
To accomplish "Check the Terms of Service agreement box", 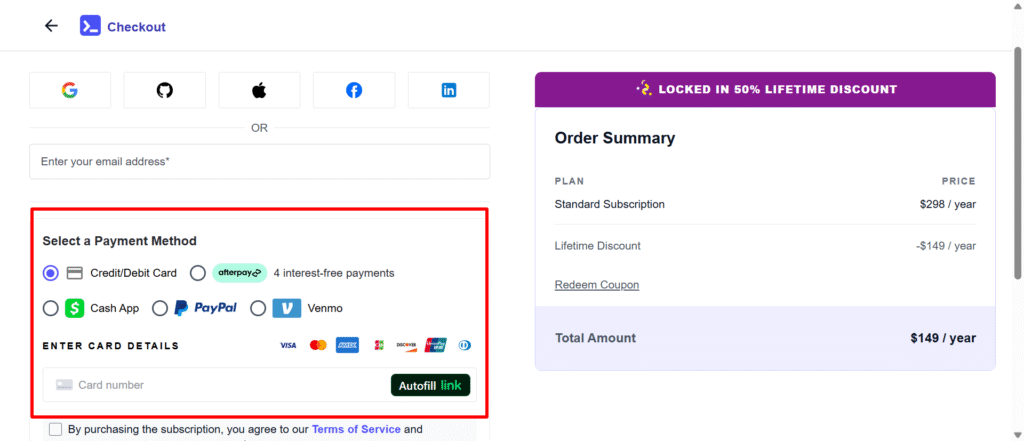I will coord(56,430).
